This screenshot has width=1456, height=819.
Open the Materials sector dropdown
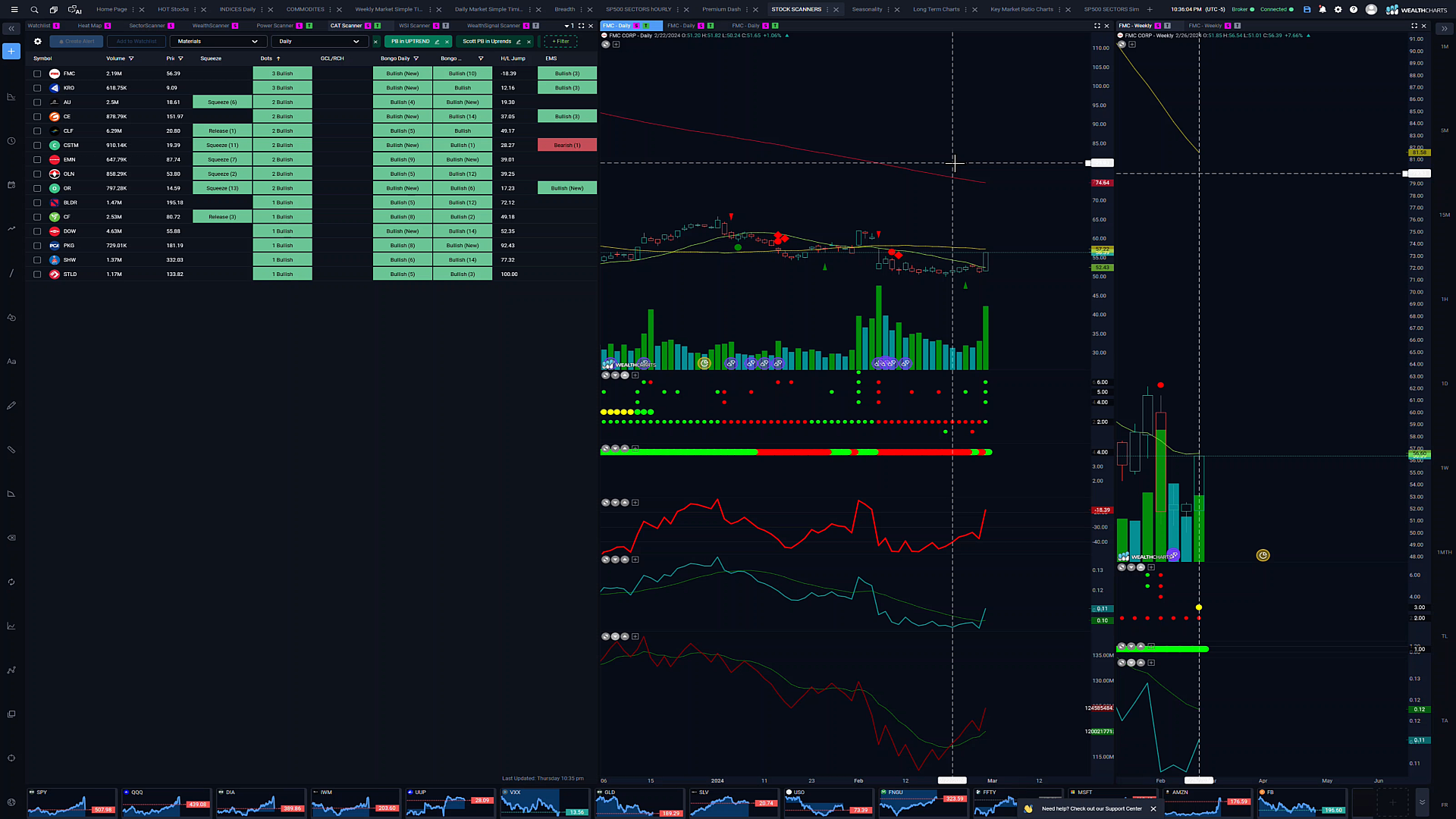tap(218, 42)
